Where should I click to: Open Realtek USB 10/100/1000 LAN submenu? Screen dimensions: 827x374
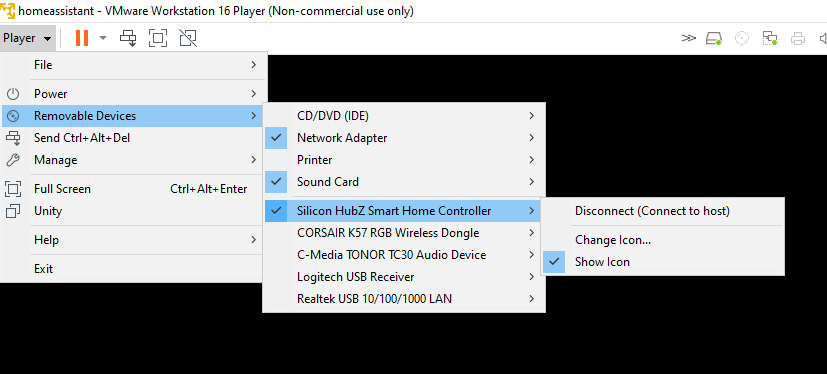[404, 299]
